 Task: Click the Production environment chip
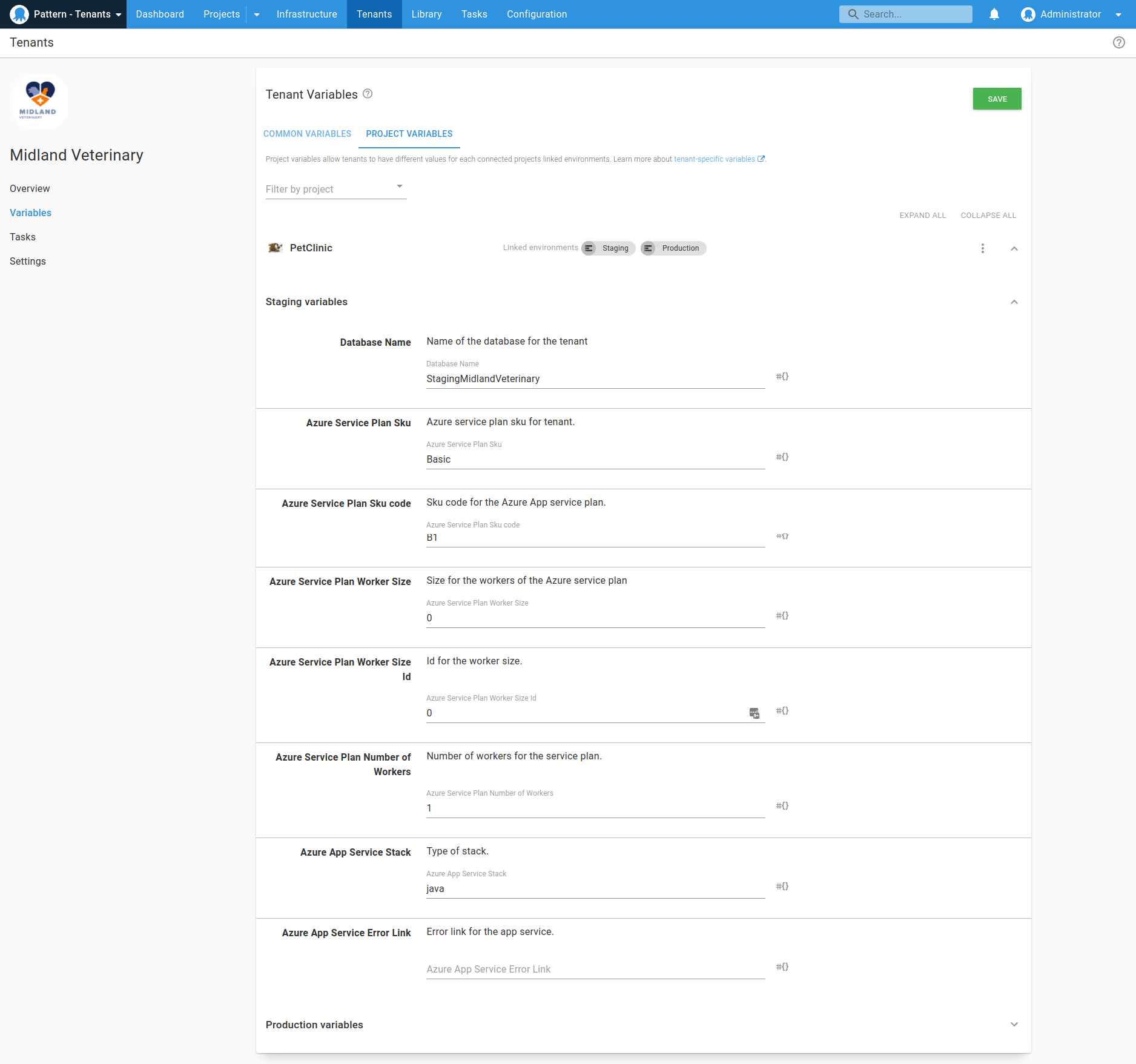[673, 248]
